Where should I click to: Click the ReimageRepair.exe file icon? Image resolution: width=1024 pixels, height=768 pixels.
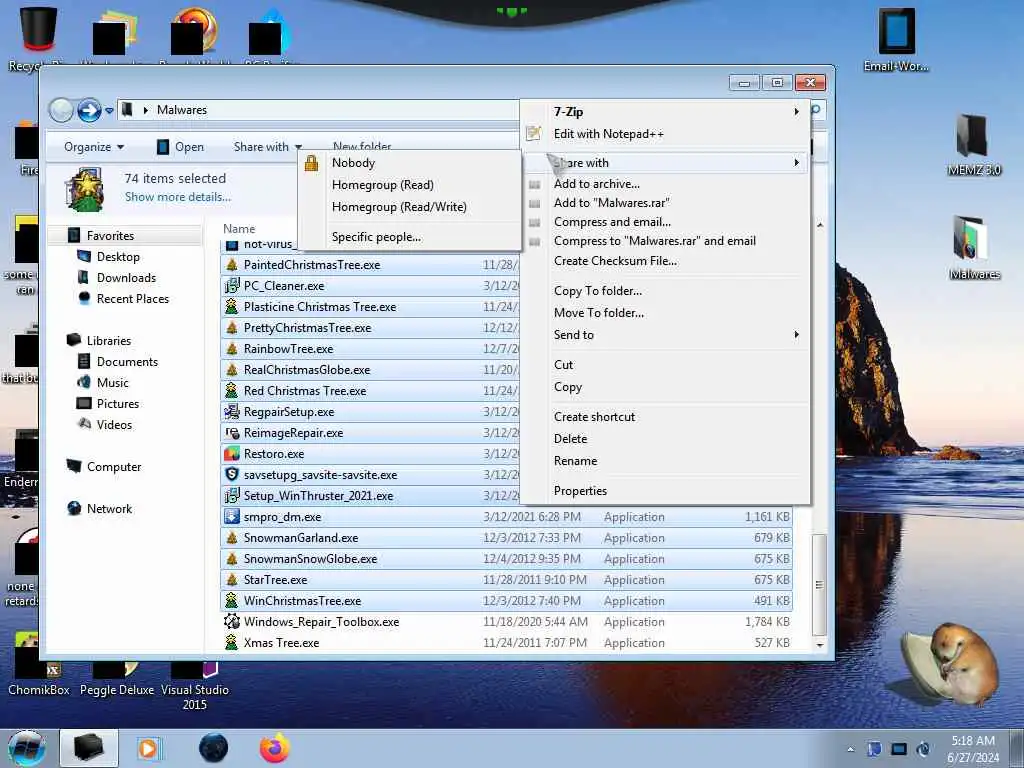[x=231, y=432]
